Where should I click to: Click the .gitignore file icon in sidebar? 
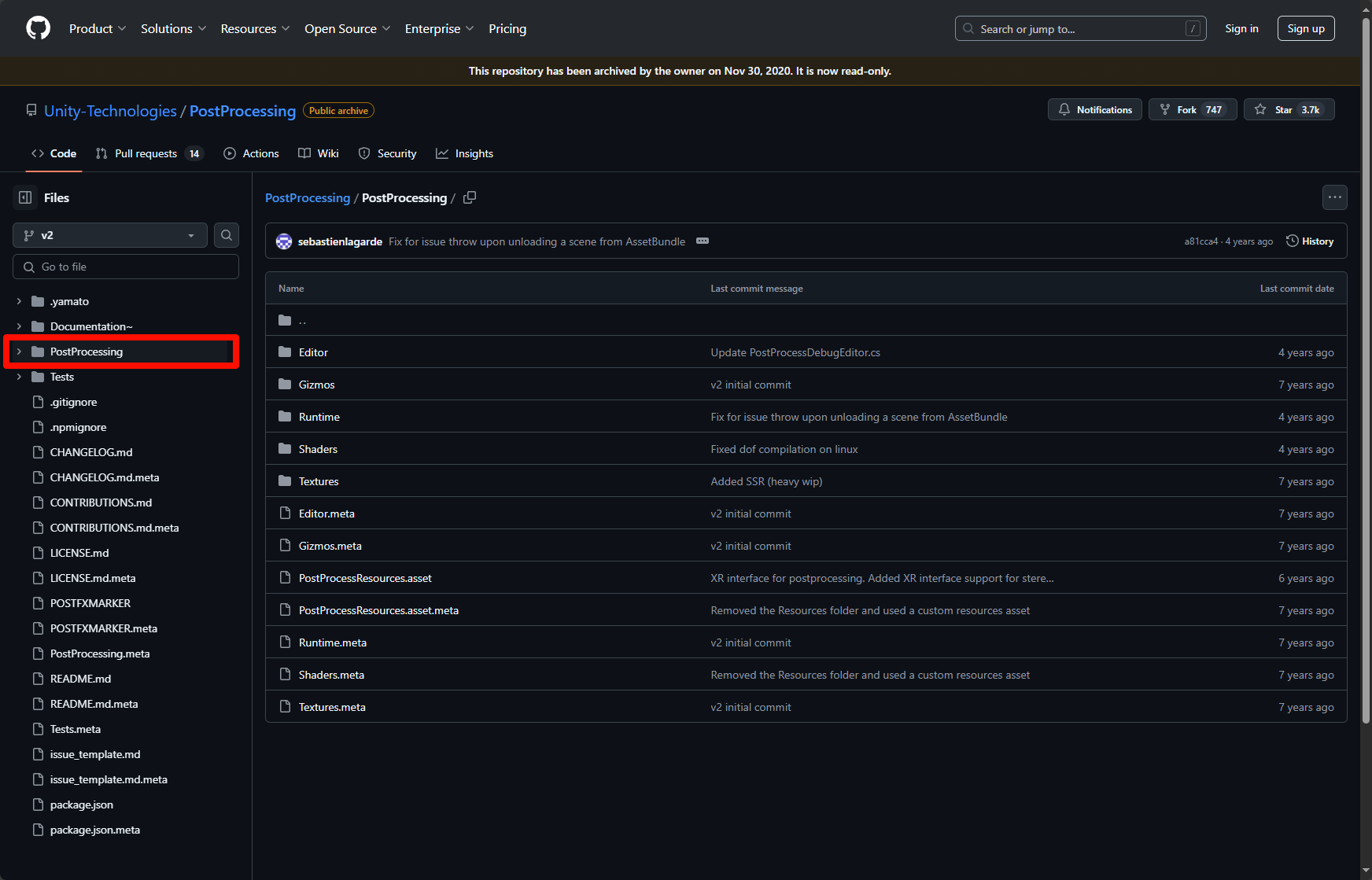[38, 402]
